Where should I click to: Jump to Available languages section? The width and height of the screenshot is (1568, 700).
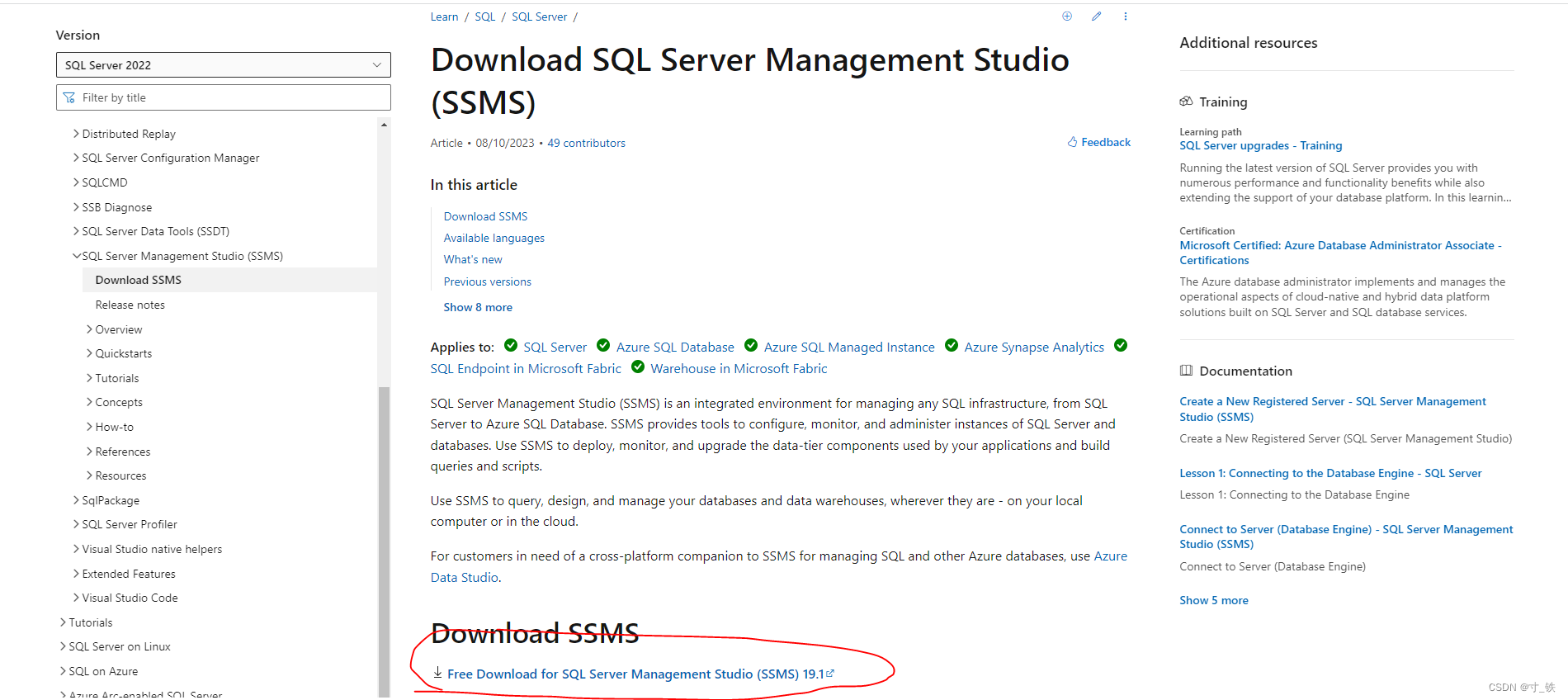tap(494, 238)
